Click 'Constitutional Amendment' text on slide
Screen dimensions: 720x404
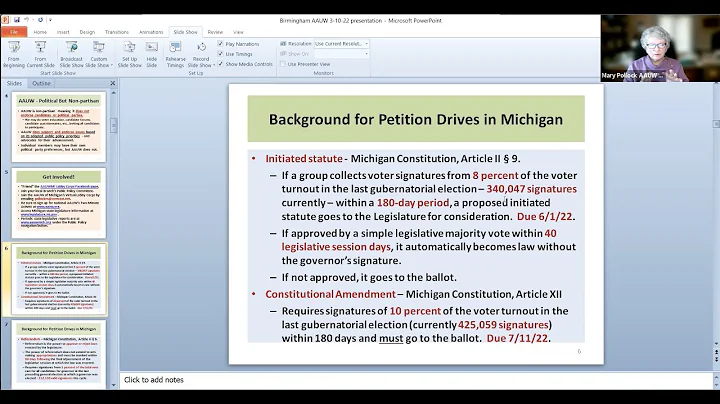(330, 294)
